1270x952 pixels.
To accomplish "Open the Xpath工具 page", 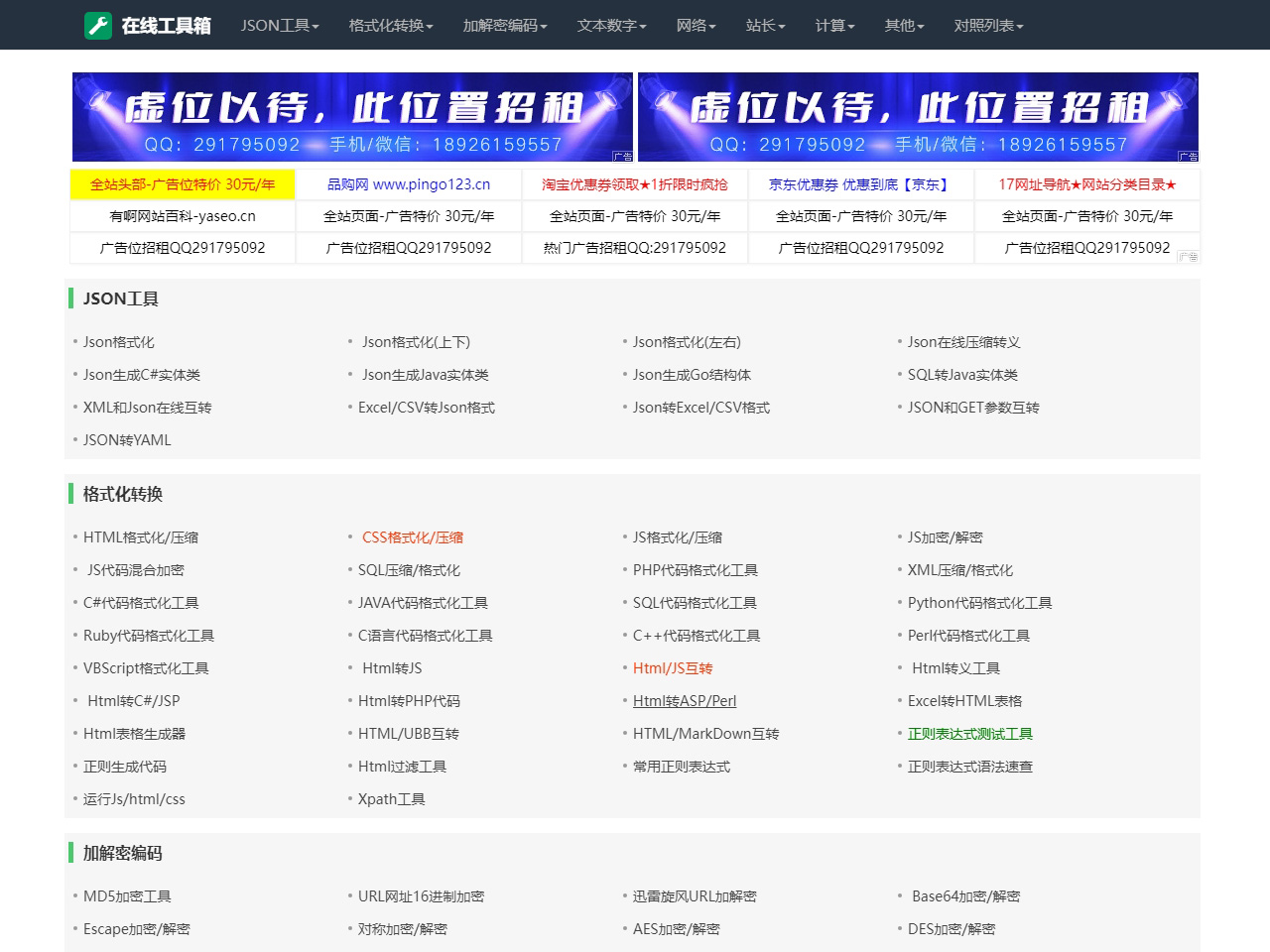I will point(391,798).
